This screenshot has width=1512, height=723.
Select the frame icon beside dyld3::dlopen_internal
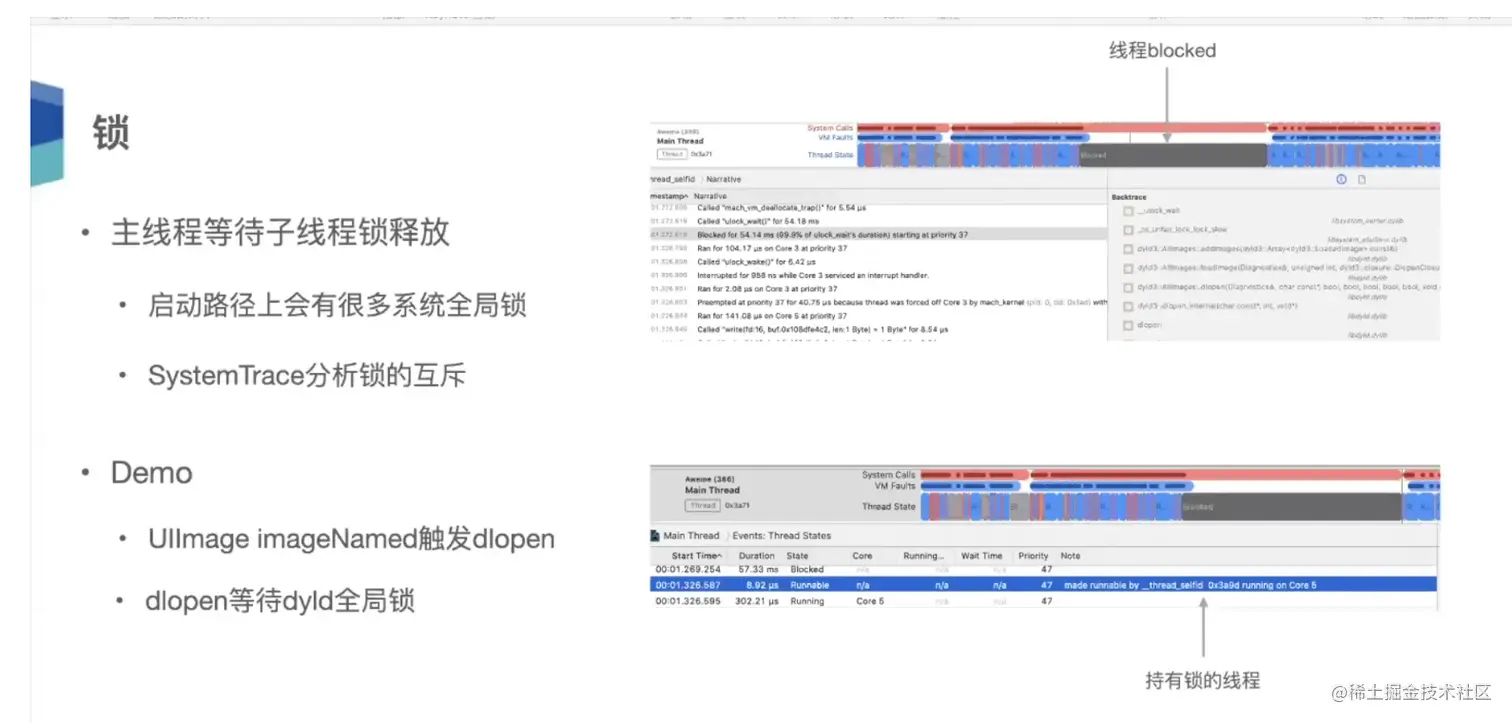pyautogui.click(x=1128, y=306)
